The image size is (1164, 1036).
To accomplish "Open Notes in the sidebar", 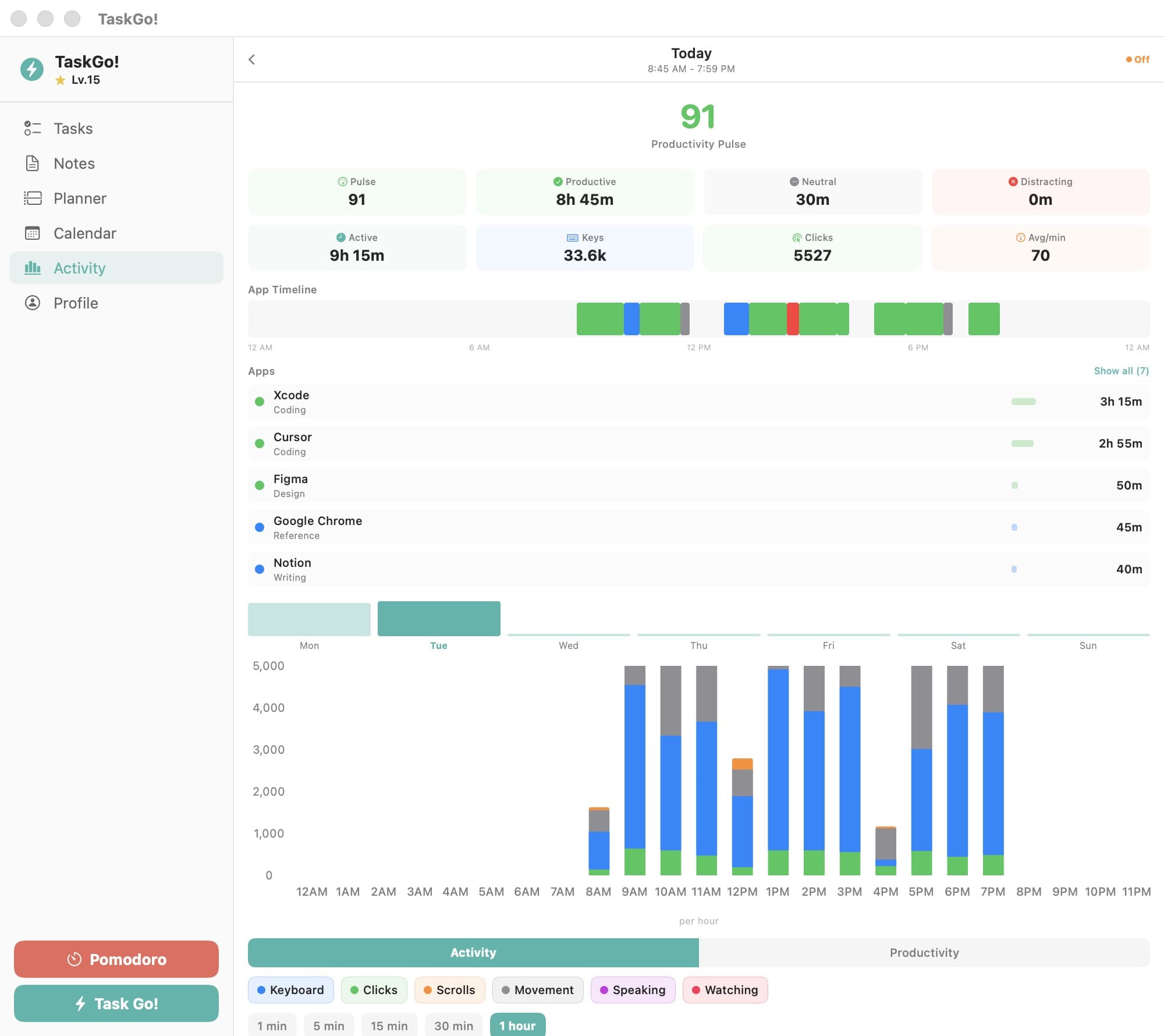I will (x=116, y=163).
